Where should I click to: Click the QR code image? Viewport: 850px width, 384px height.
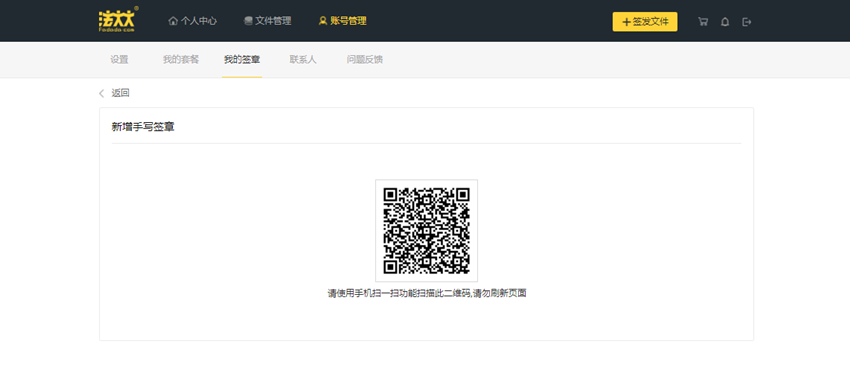[x=426, y=231]
